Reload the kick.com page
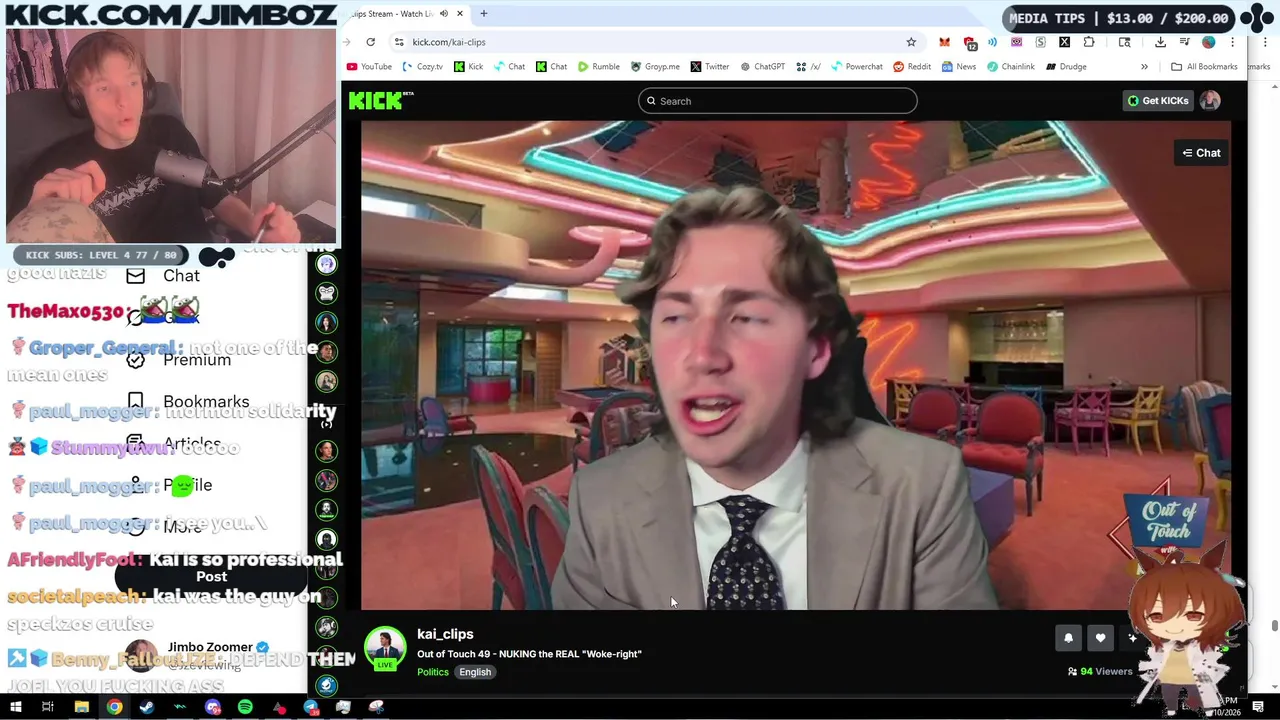The width and height of the screenshot is (1280, 720). [370, 42]
